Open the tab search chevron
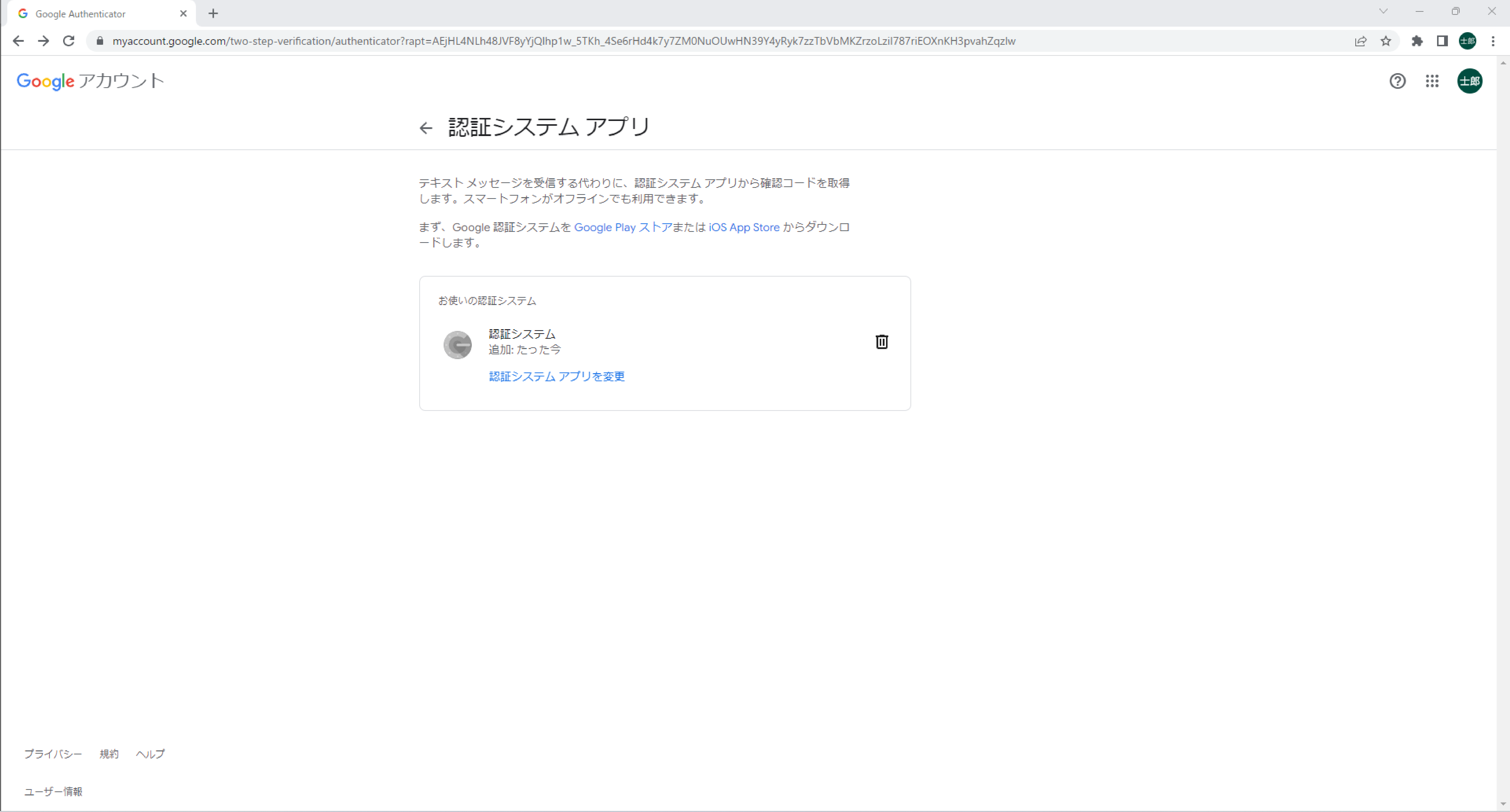 [1383, 11]
